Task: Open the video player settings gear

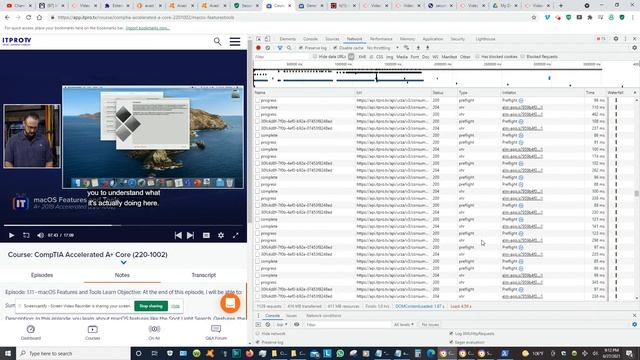Action: pyautogui.click(x=221, y=235)
